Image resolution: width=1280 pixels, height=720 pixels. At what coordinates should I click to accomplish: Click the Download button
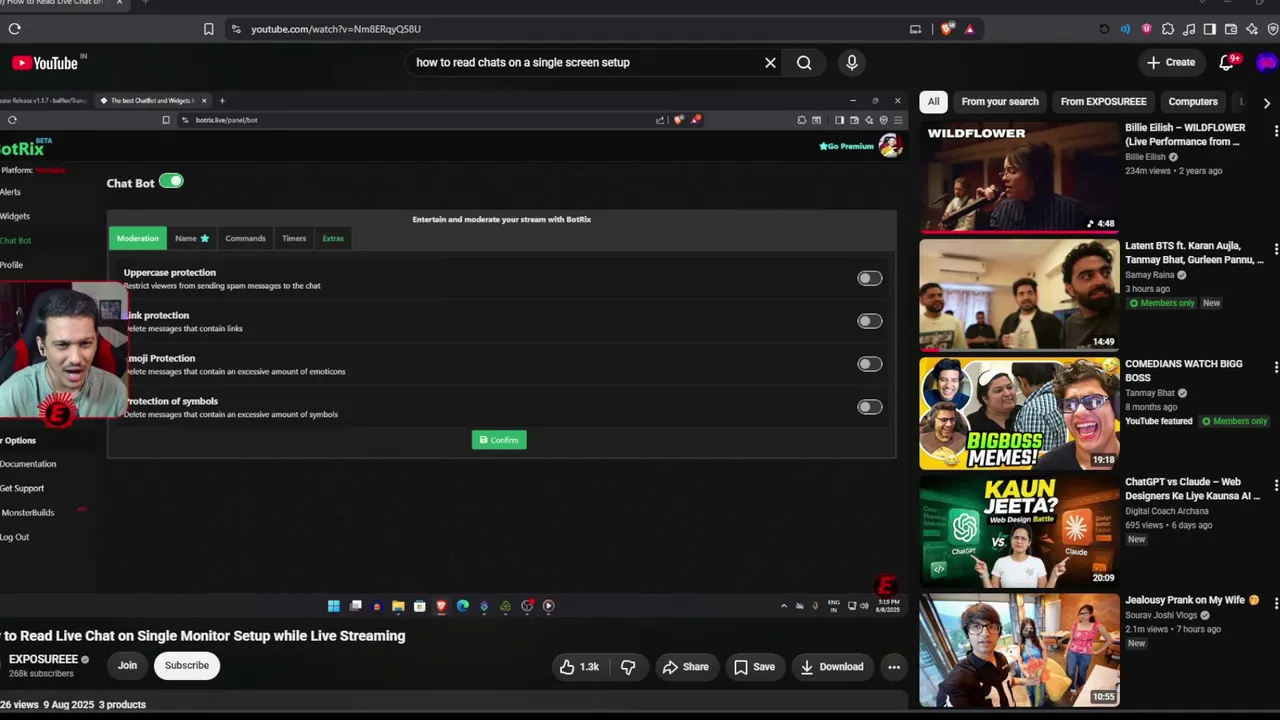pos(832,667)
